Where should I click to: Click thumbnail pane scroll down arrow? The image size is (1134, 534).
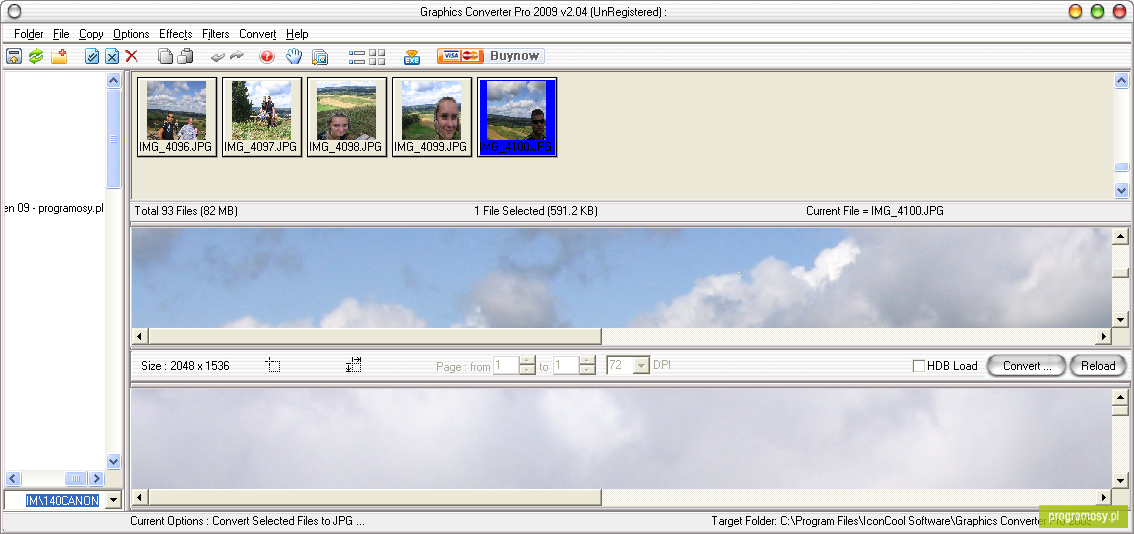click(1121, 190)
